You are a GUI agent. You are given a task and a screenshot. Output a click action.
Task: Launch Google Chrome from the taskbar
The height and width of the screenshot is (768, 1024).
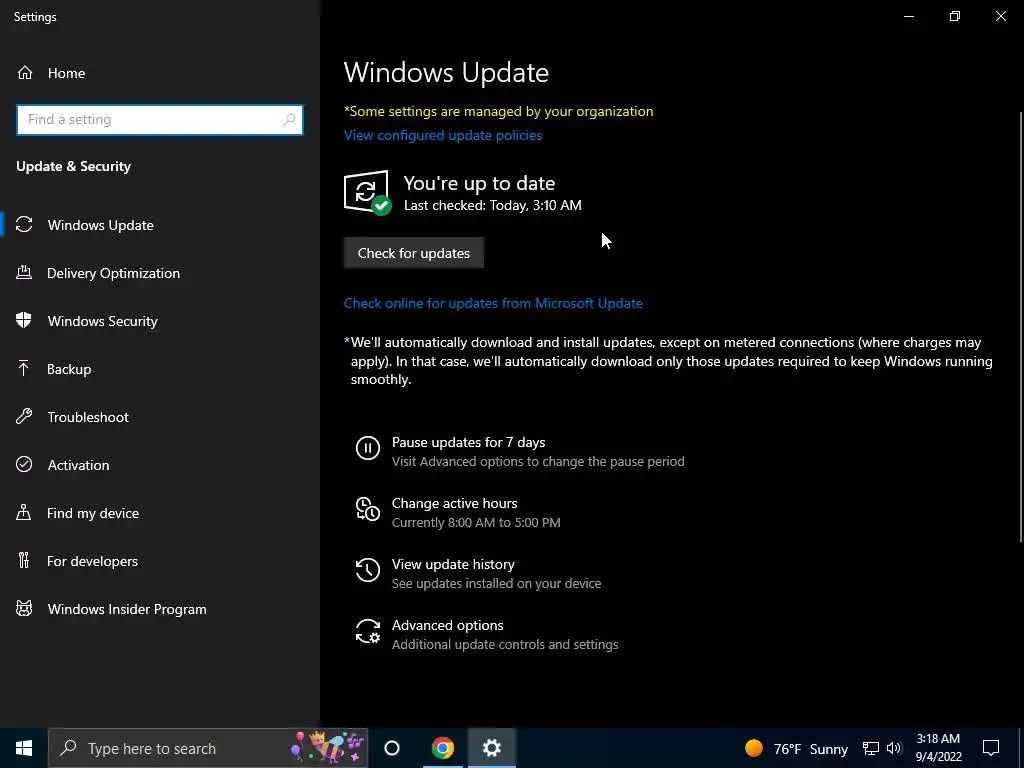point(443,748)
